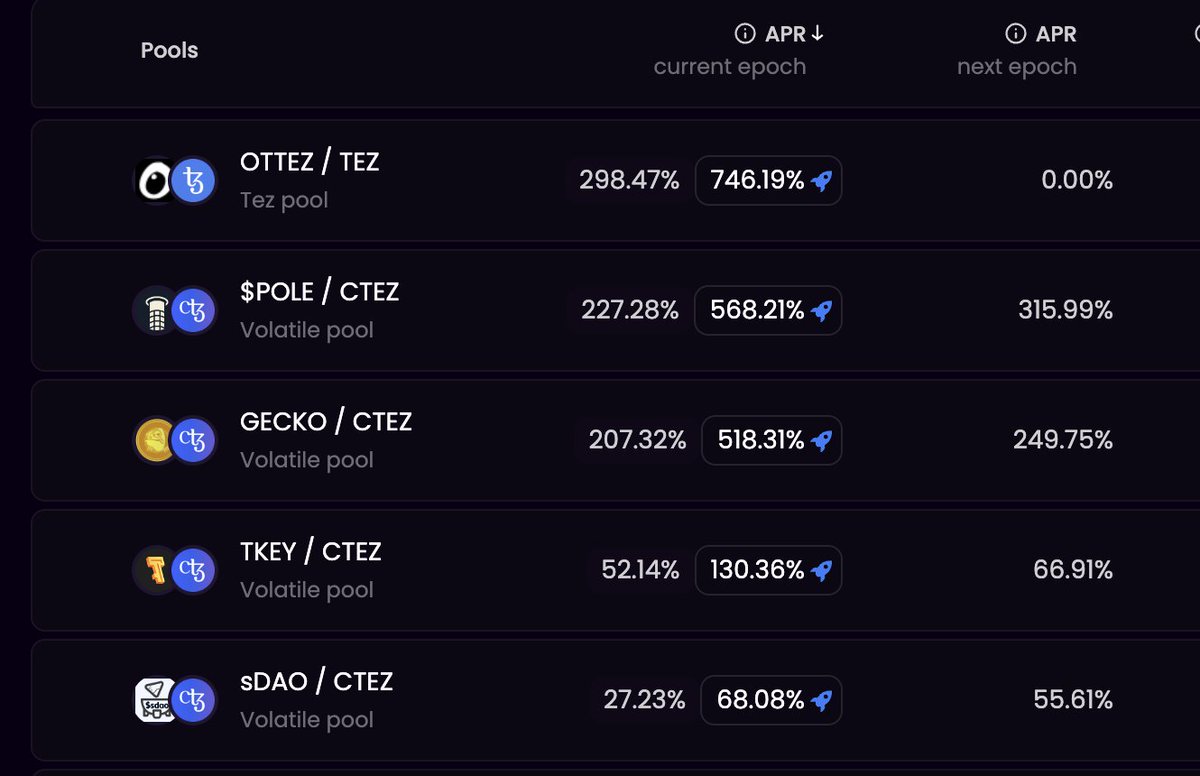
Task: Select the GECKO / CTEZ pool name
Action: [x=326, y=422]
